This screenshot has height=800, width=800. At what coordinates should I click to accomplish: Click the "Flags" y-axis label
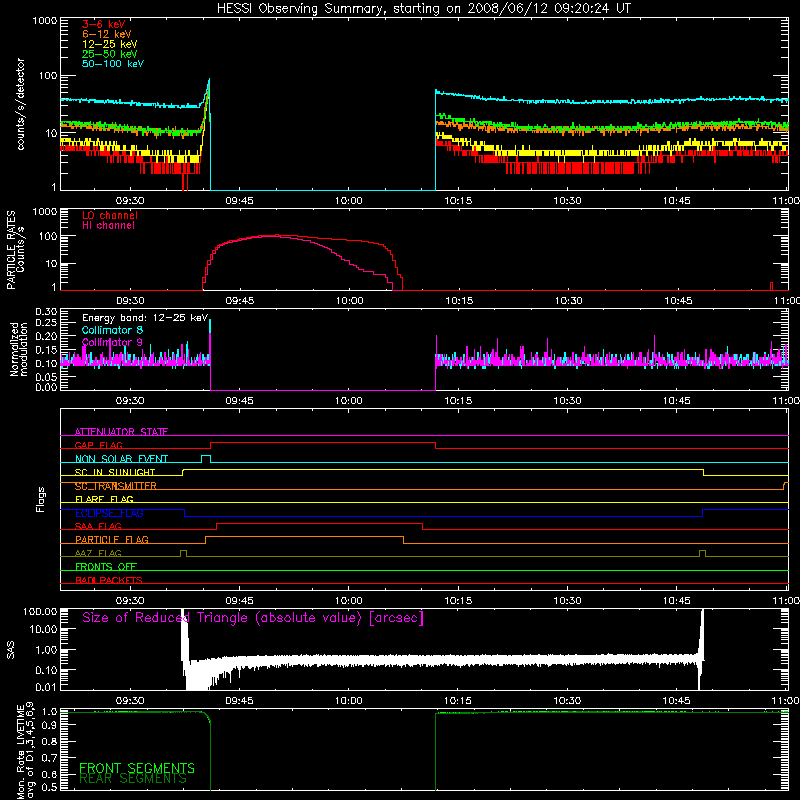(41, 499)
